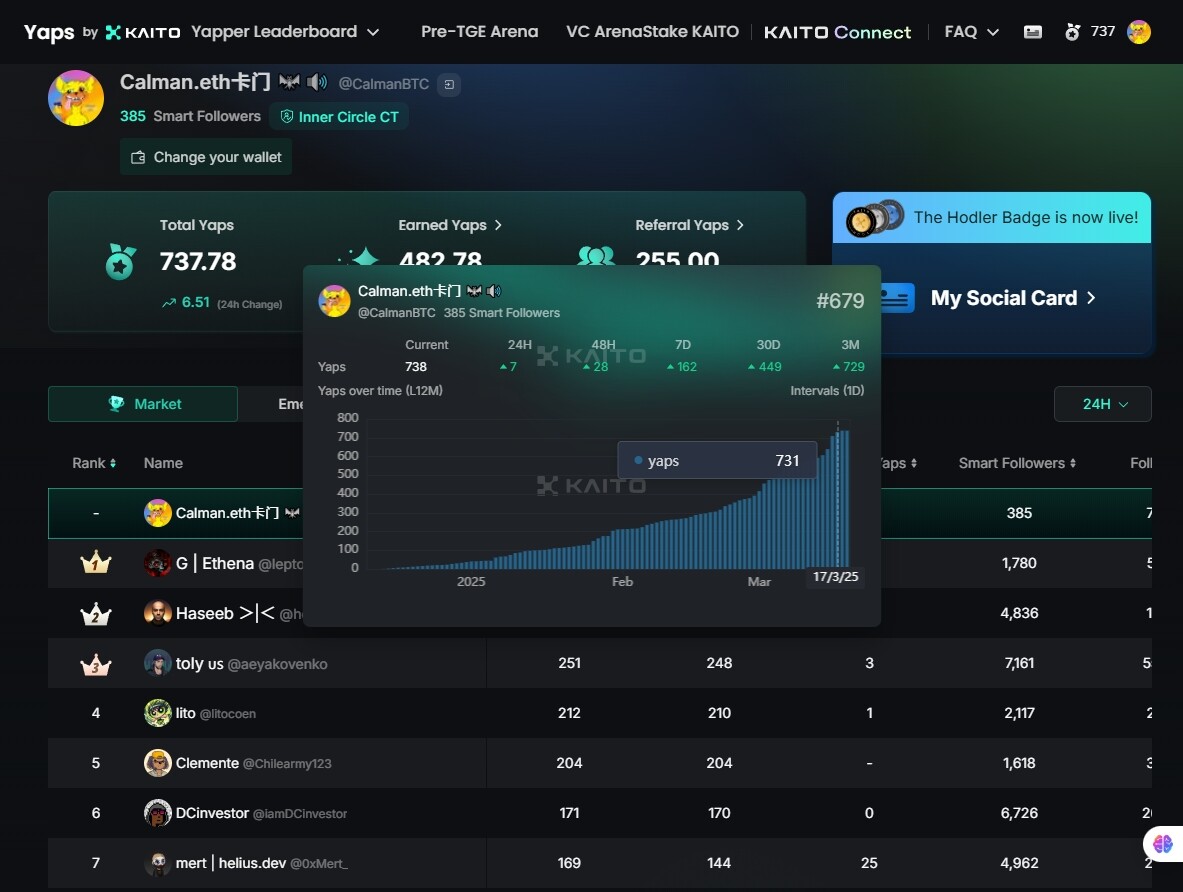Click DCinvestor avatar icon

(x=158, y=813)
